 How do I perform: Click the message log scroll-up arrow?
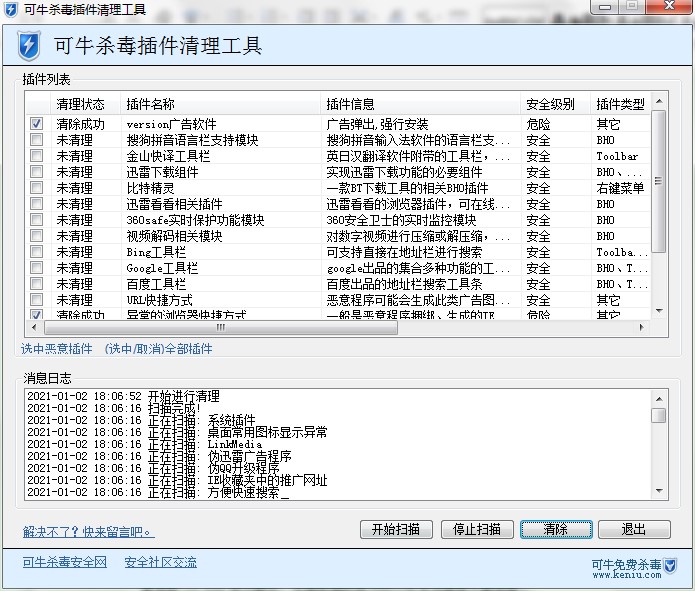pos(659,399)
